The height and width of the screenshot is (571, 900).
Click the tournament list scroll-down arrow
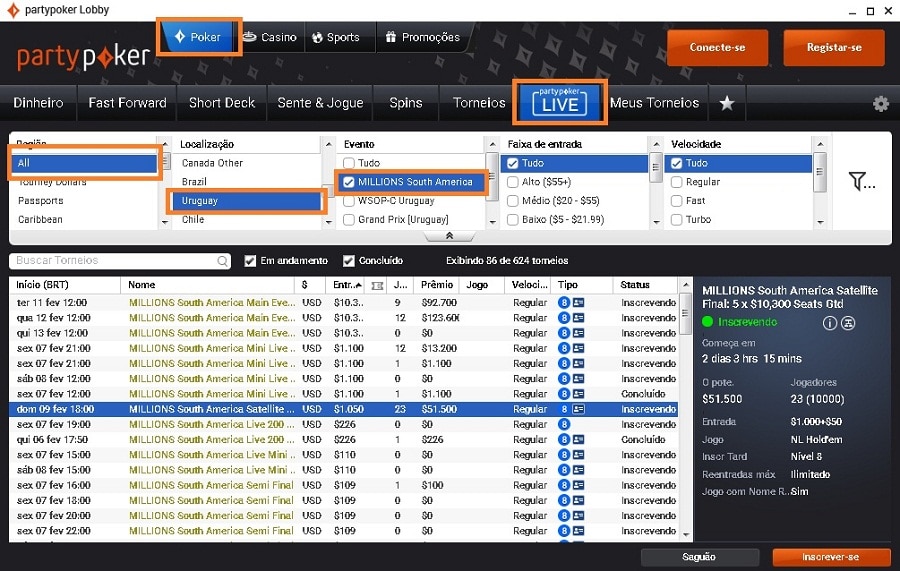685,534
